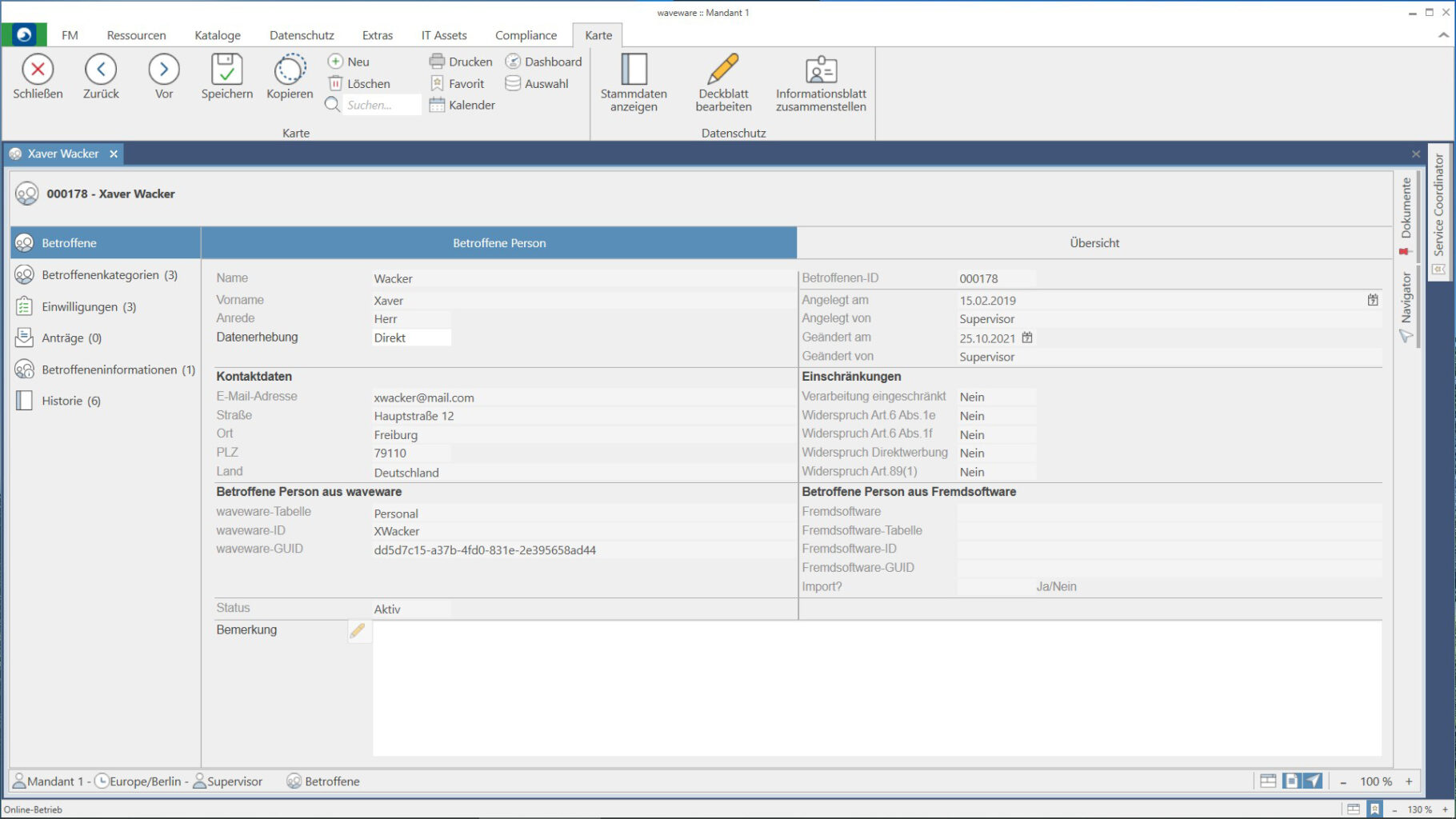Open Informationsblatt zusammenstellen
The height and width of the screenshot is (819, 1456).
(821, 70)
